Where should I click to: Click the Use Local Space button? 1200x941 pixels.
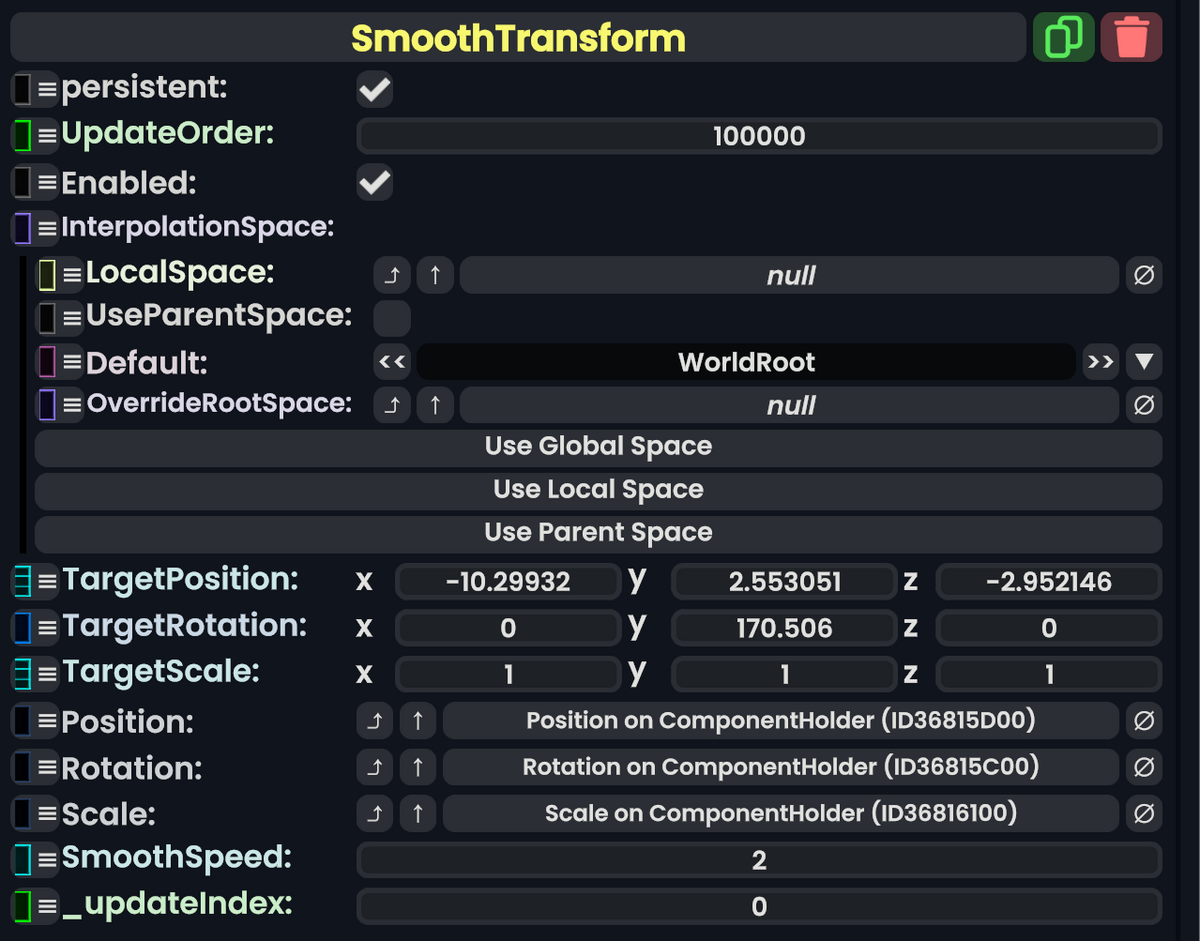click(x=598, y=489)
